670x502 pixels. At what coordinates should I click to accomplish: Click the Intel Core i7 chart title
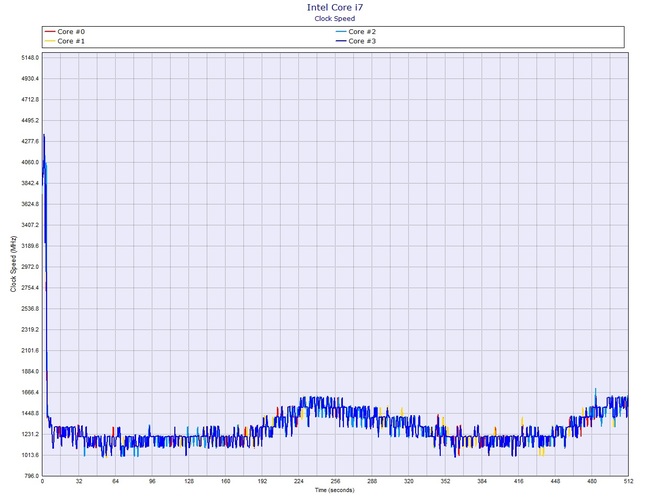pyautogui.click(x=335, y=7)
